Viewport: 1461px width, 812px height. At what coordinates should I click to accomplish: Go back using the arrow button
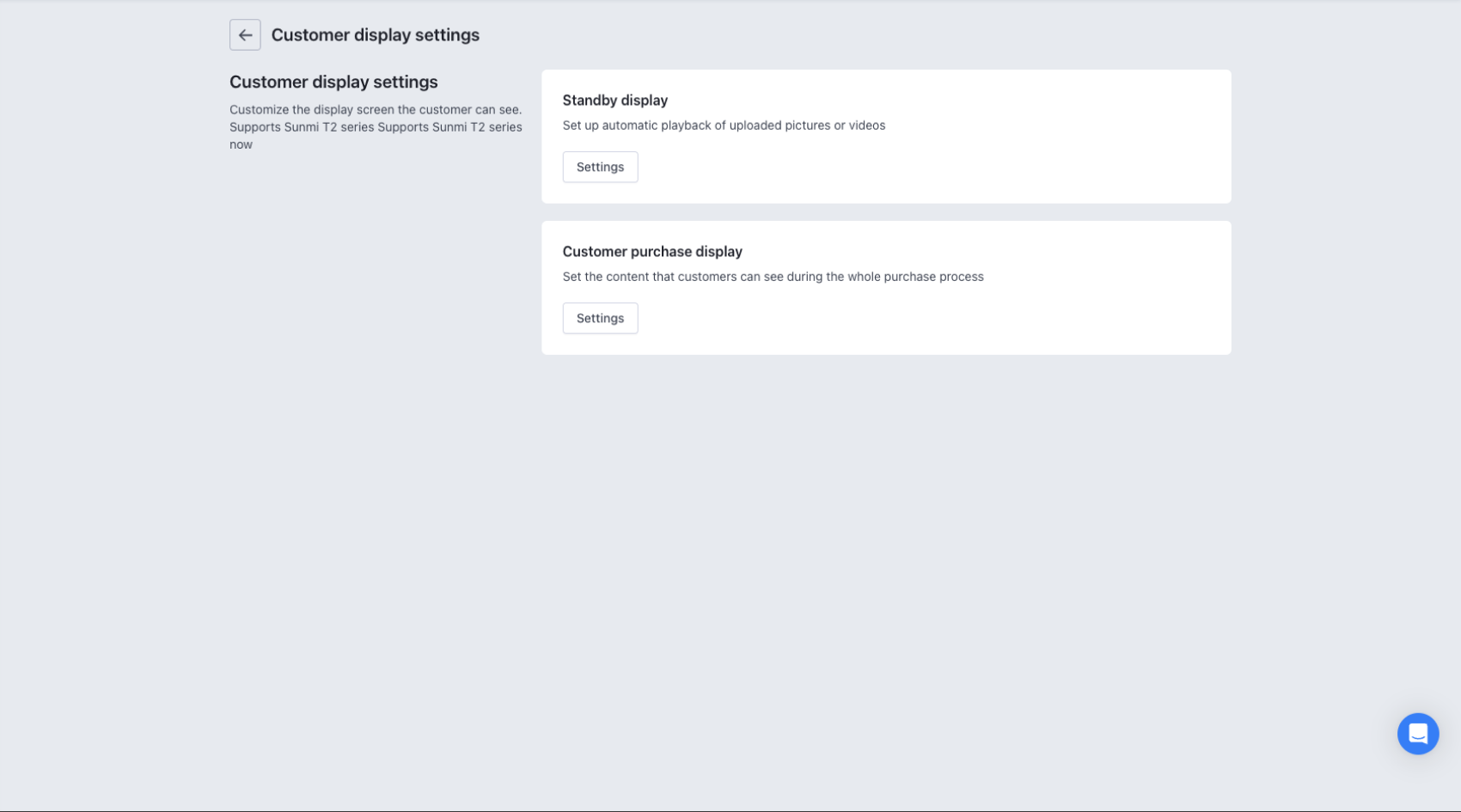245,35
